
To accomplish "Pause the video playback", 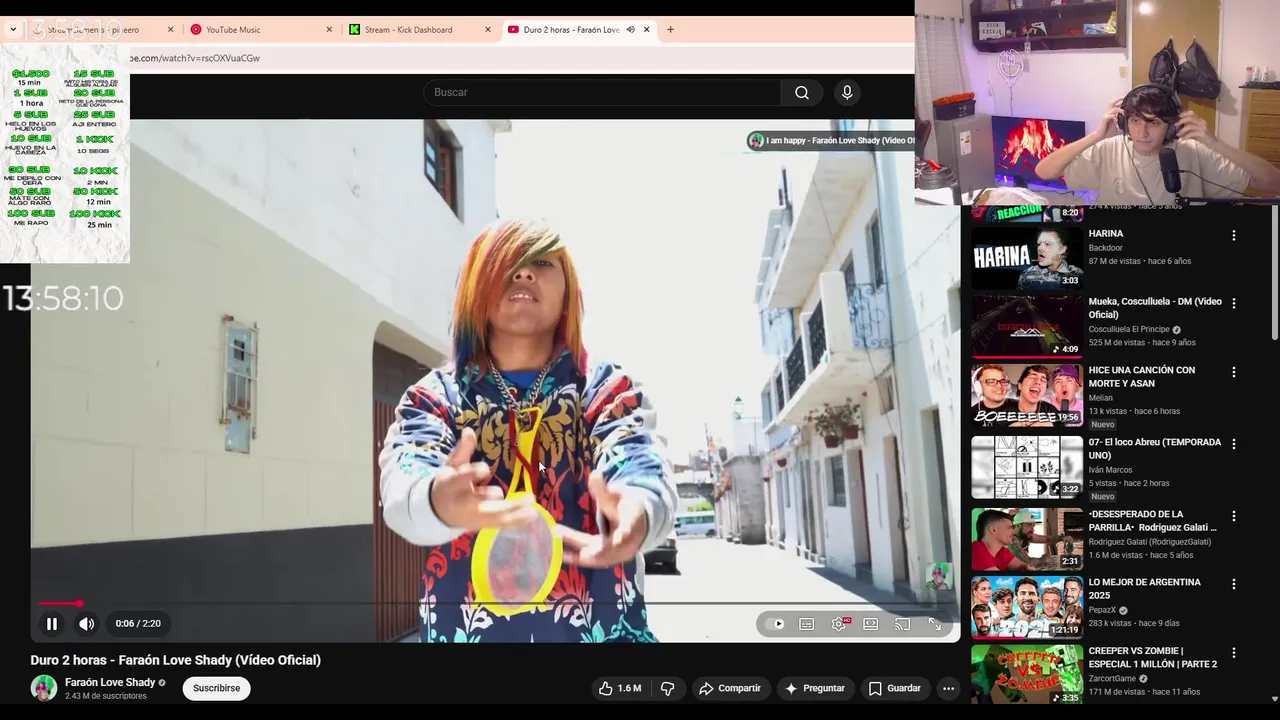I will 52,624.
